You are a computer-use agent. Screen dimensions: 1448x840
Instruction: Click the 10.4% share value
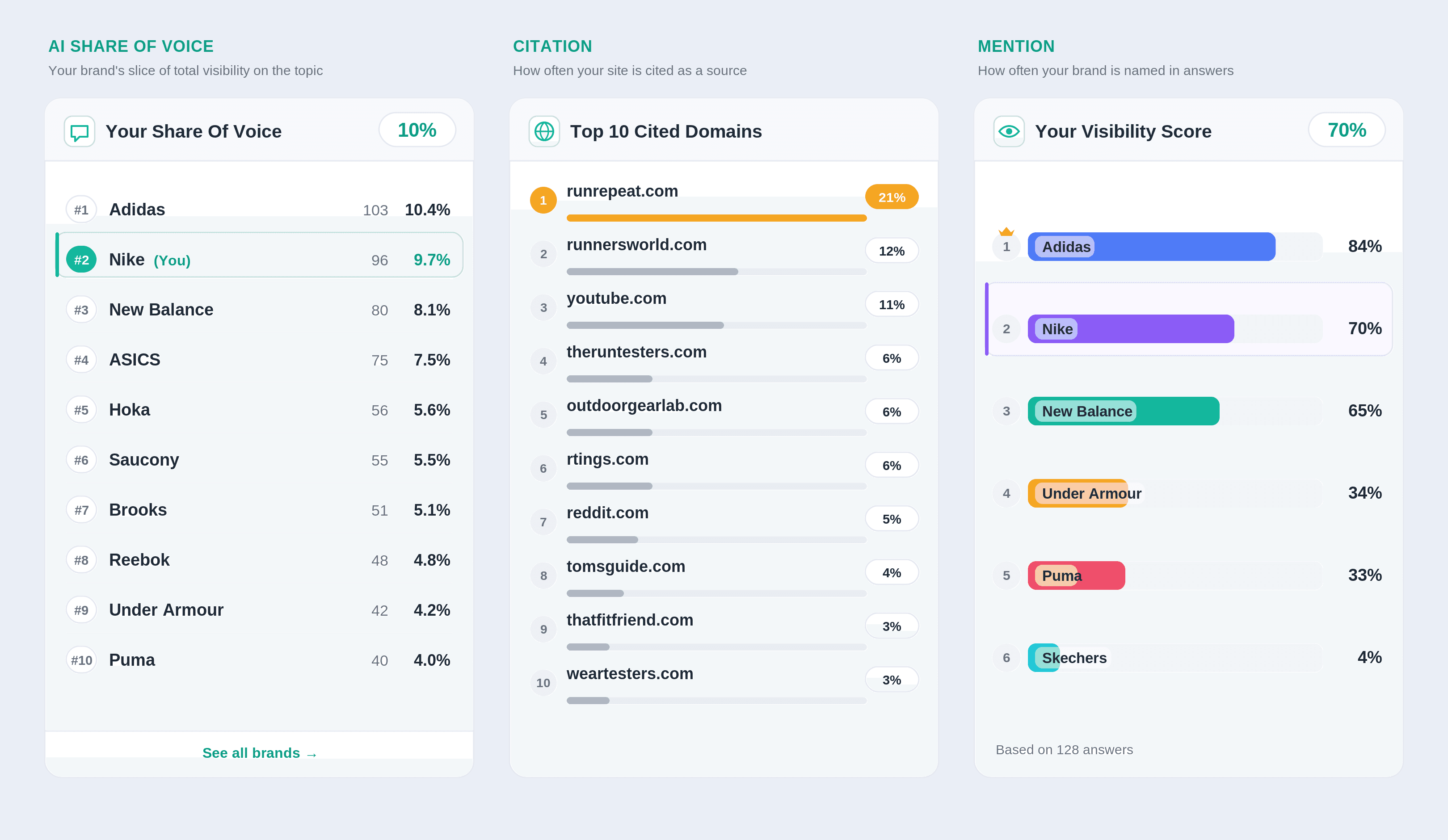click(x=427, y=210)
